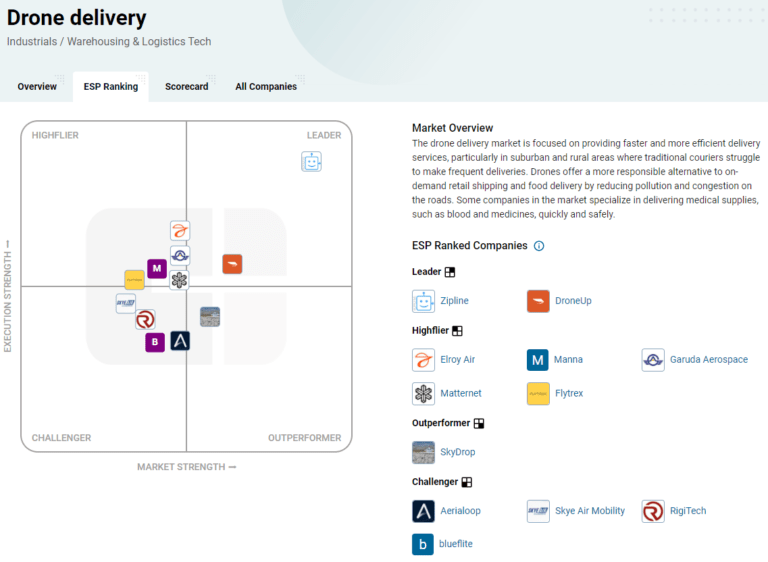The width and height of the screenshot is (768, 562).
Task: Click the Zipline robot icon in the Leader quadrant
Action: (x=311, y=162)
